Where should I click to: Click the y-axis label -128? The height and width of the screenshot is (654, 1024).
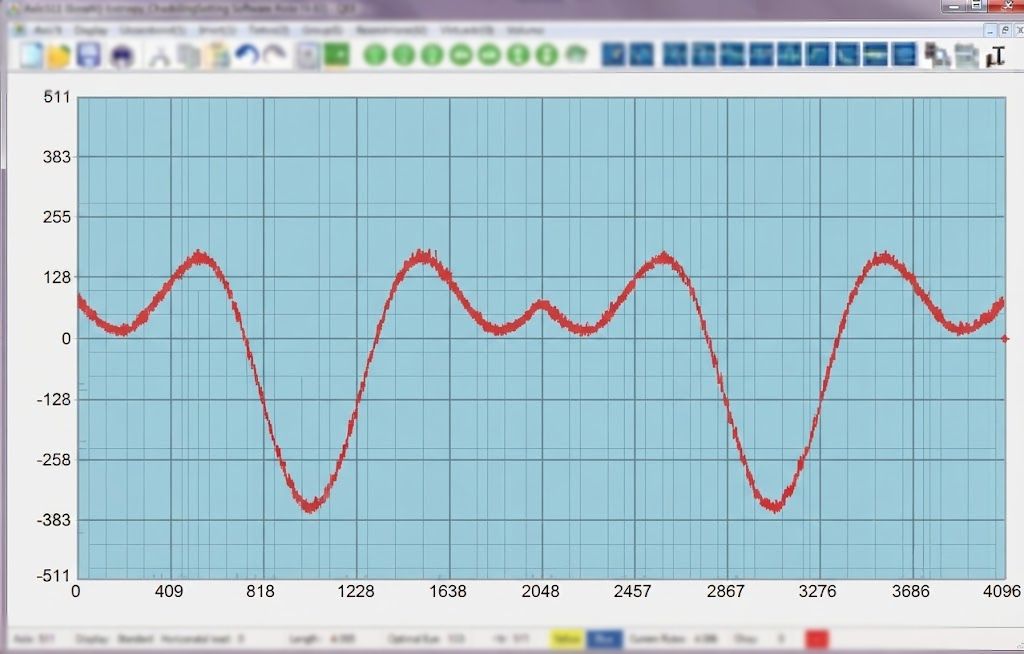tap(54, 399)
